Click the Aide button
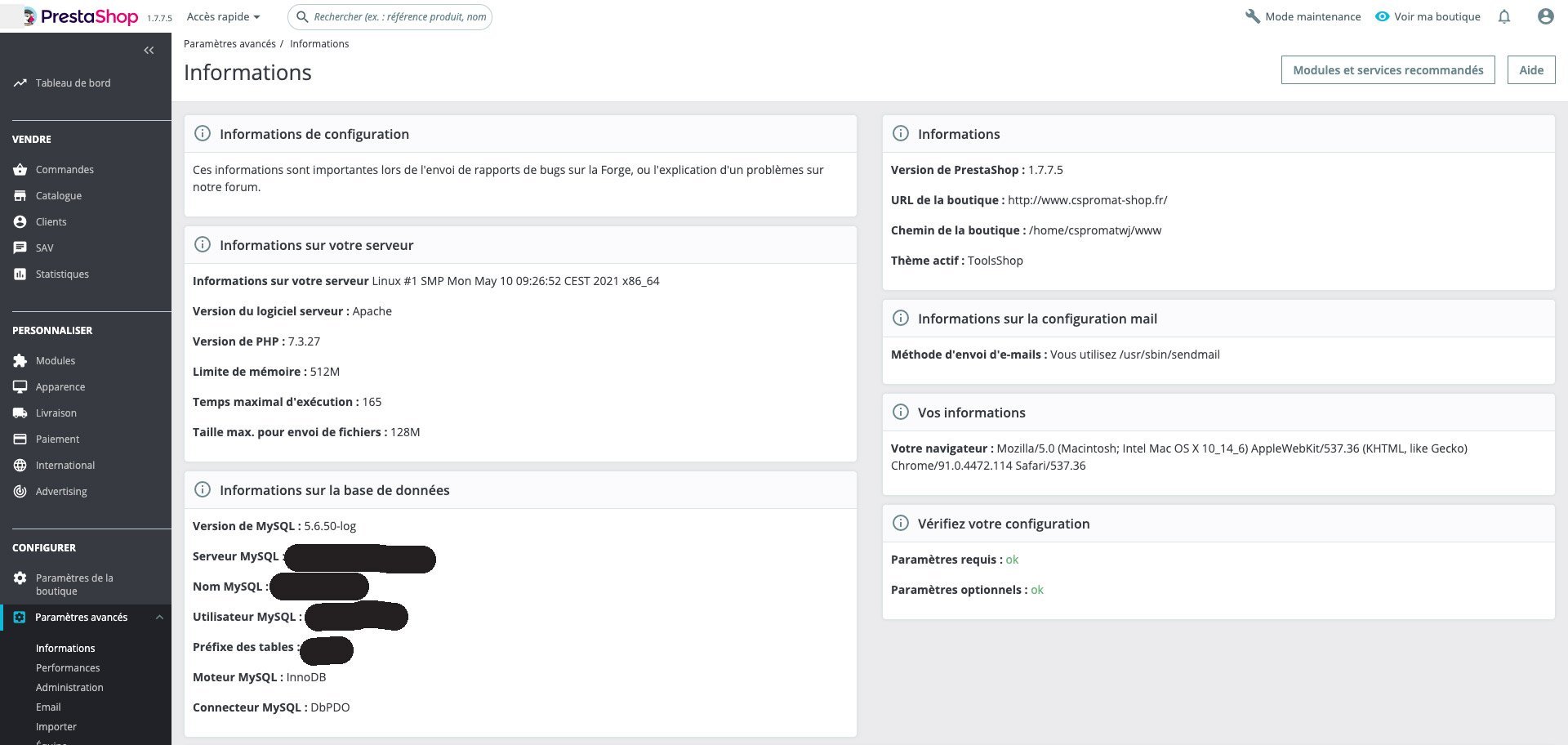This screenshot has height=745, width=1568. (x=1531, y=70)
